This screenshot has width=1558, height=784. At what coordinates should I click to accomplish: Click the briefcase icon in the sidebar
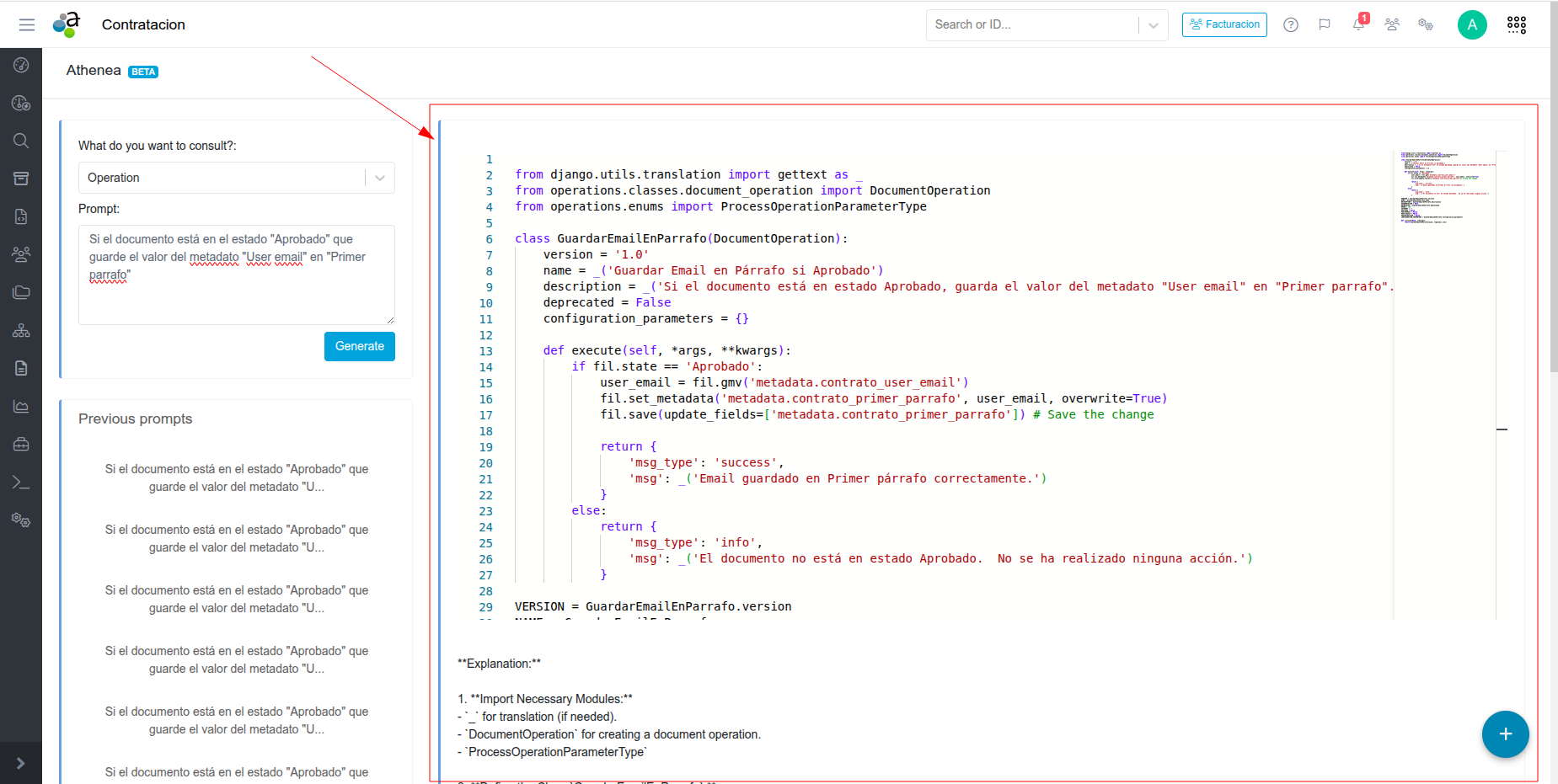[x=21, y=444]
